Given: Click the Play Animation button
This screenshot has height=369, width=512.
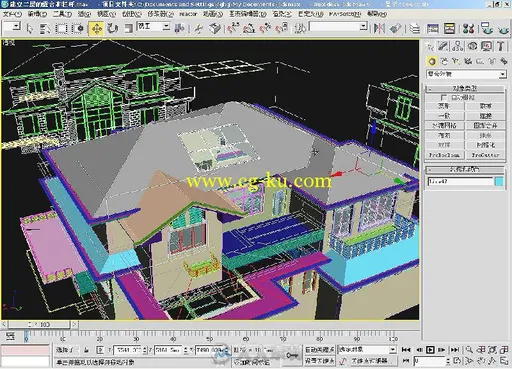Looking at the screenshot, I should [x=430, y=350].
